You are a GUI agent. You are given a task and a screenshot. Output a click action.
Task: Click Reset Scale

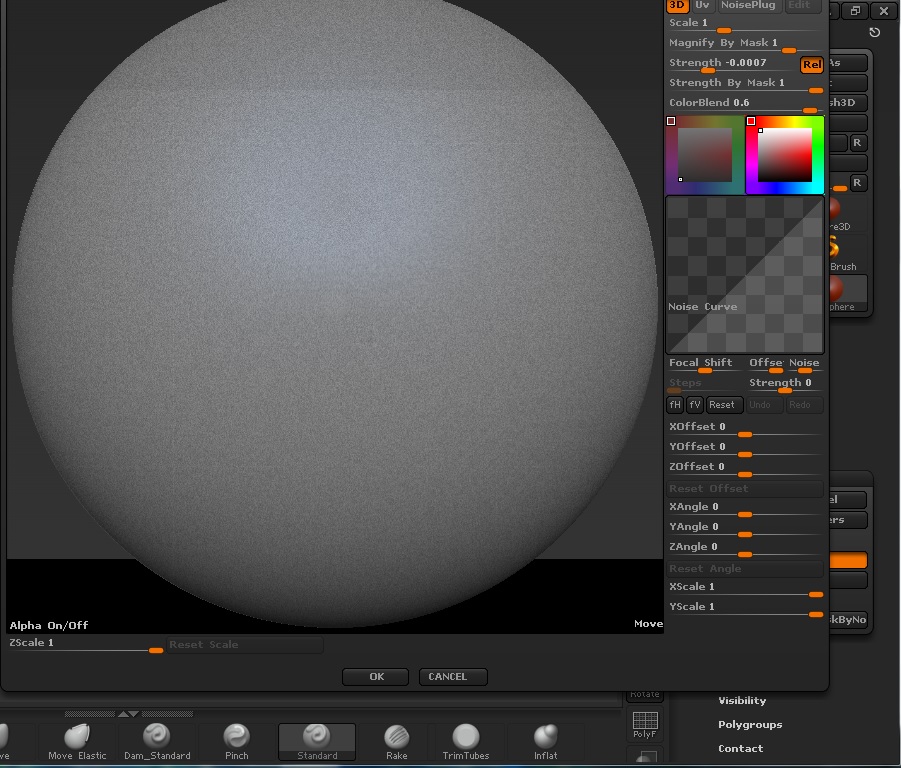[245, 644]
